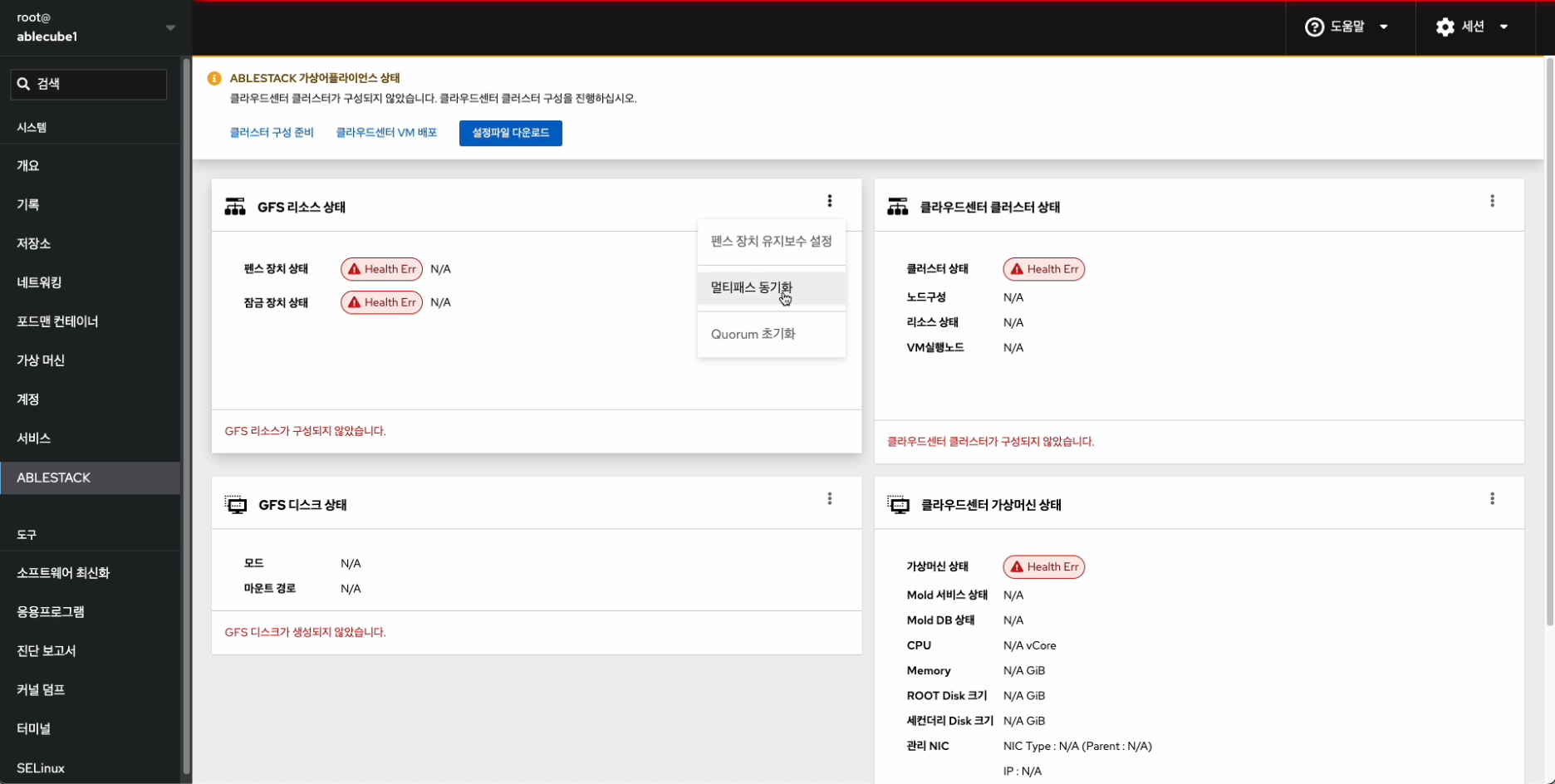Open 커널 덤프 page
Viewport: 1555px width, 784px height.
pos(90,690)
